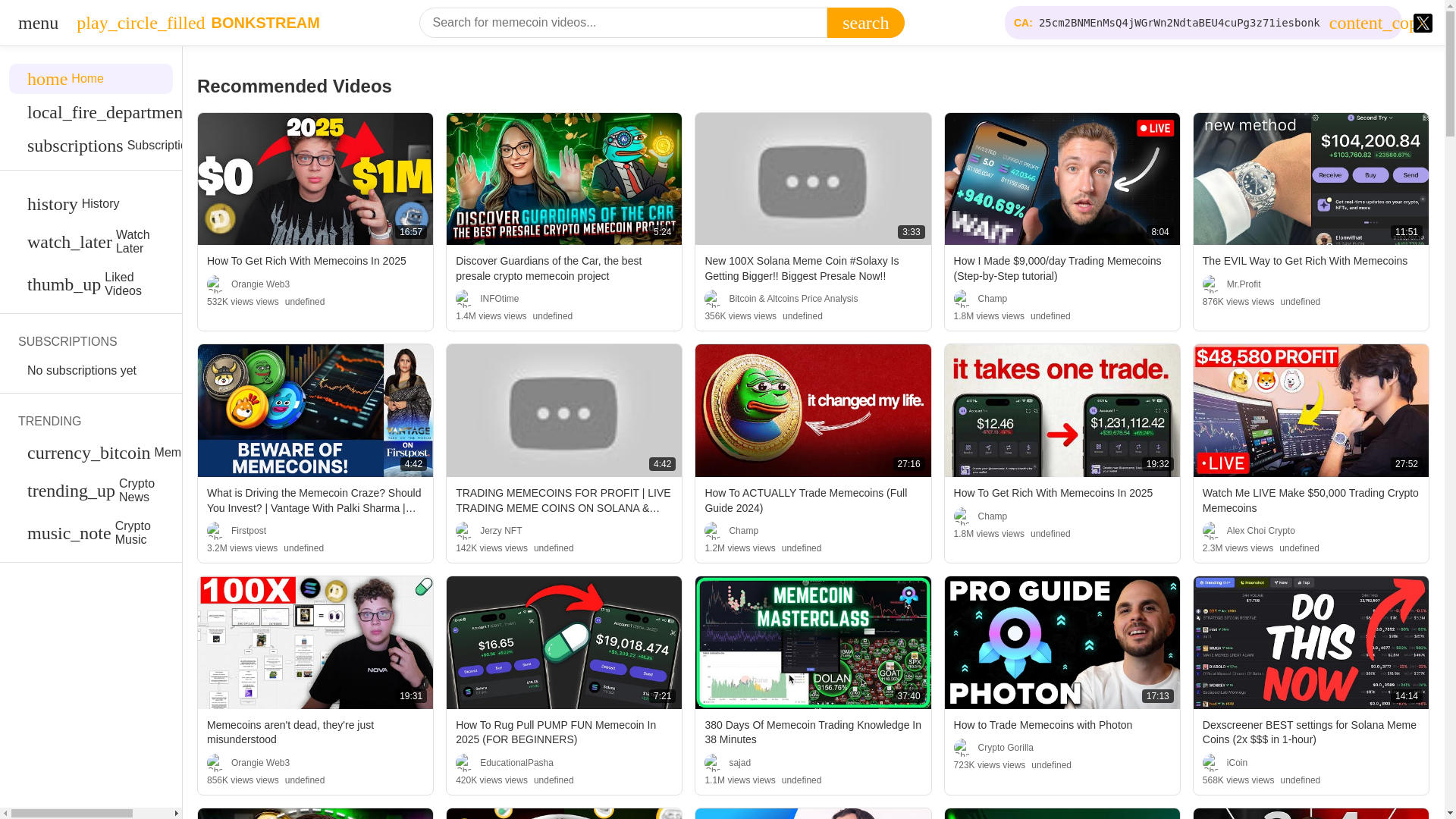Click '3.2M views views' text under Firstpost
This screenshot has height=819, width=1456.
242,548
